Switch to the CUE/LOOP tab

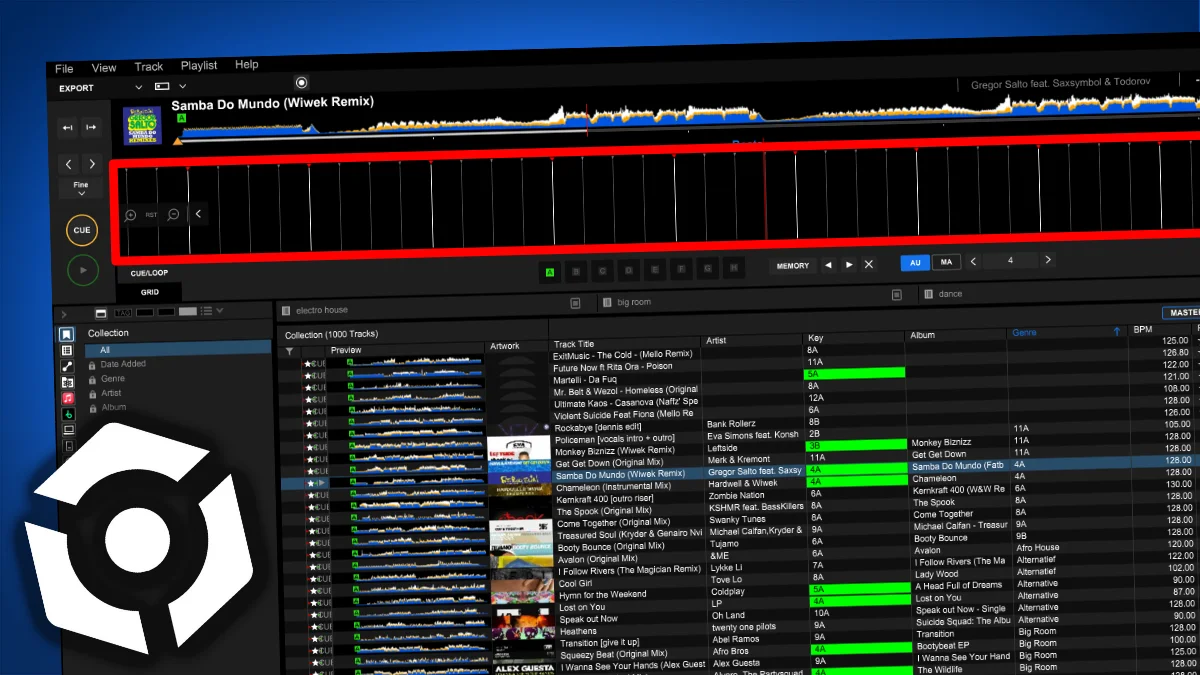(149, 273)
